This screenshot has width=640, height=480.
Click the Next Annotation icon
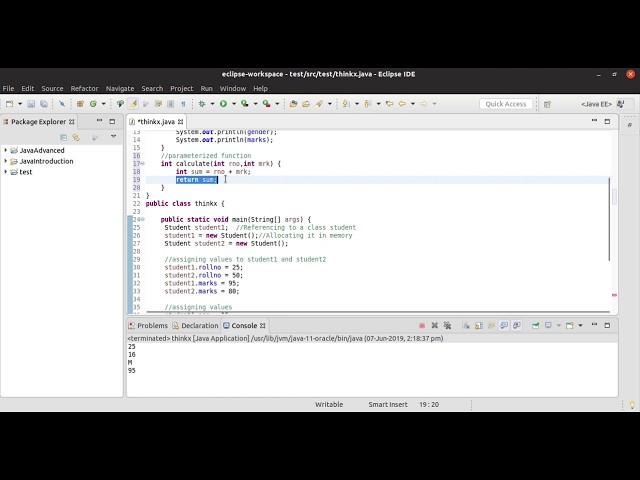pos(346,104)
